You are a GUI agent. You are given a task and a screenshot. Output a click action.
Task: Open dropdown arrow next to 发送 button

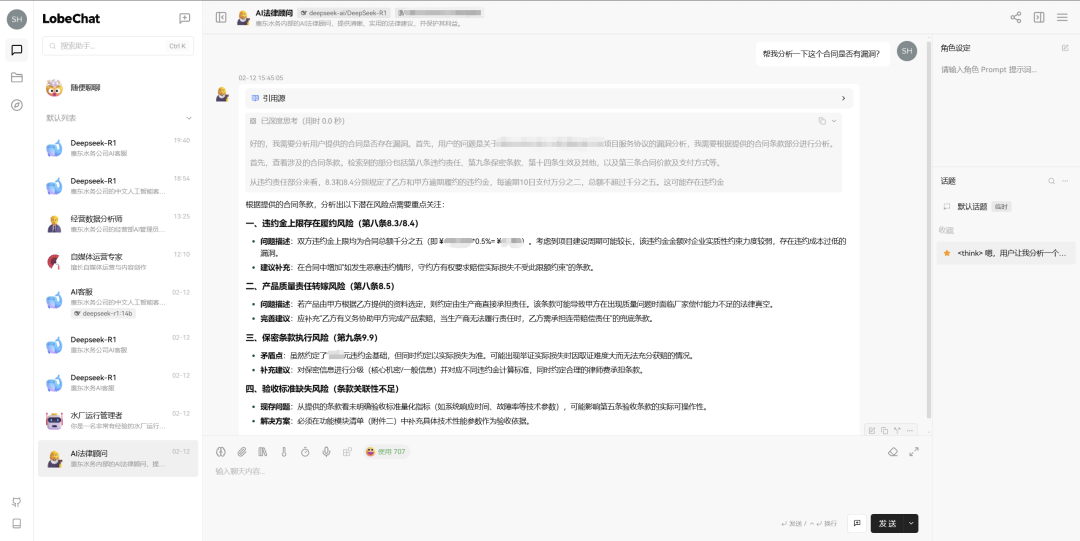tap(911, 523)
